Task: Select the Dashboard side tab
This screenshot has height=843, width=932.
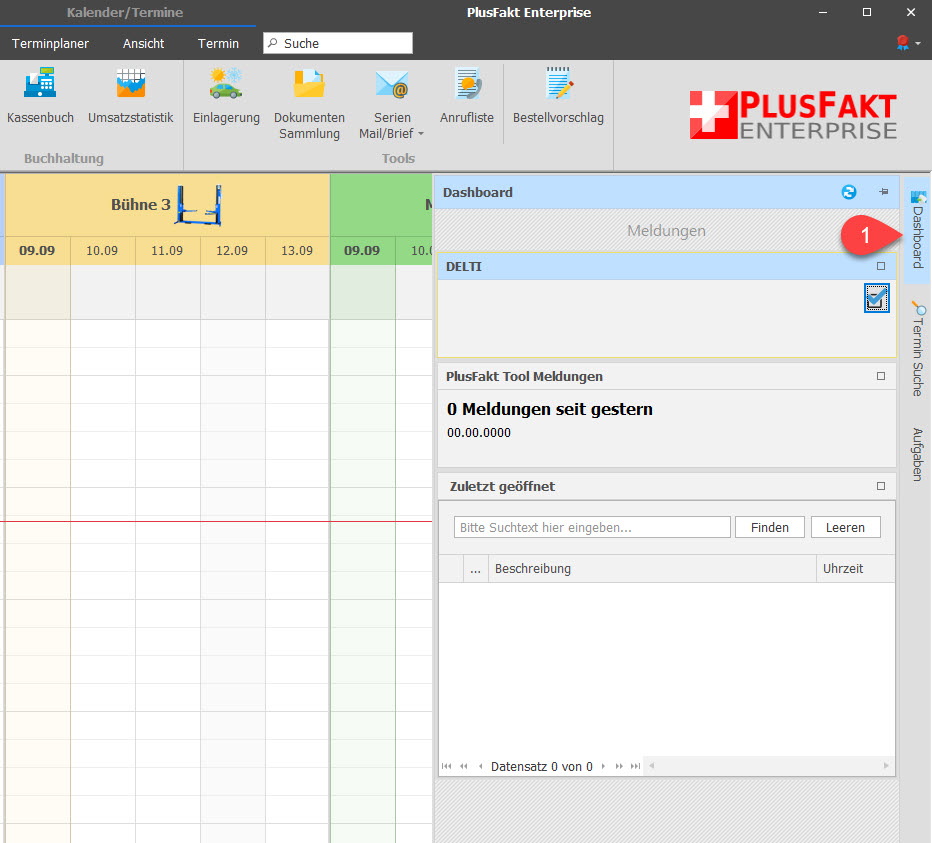Action: coord(918,231)
